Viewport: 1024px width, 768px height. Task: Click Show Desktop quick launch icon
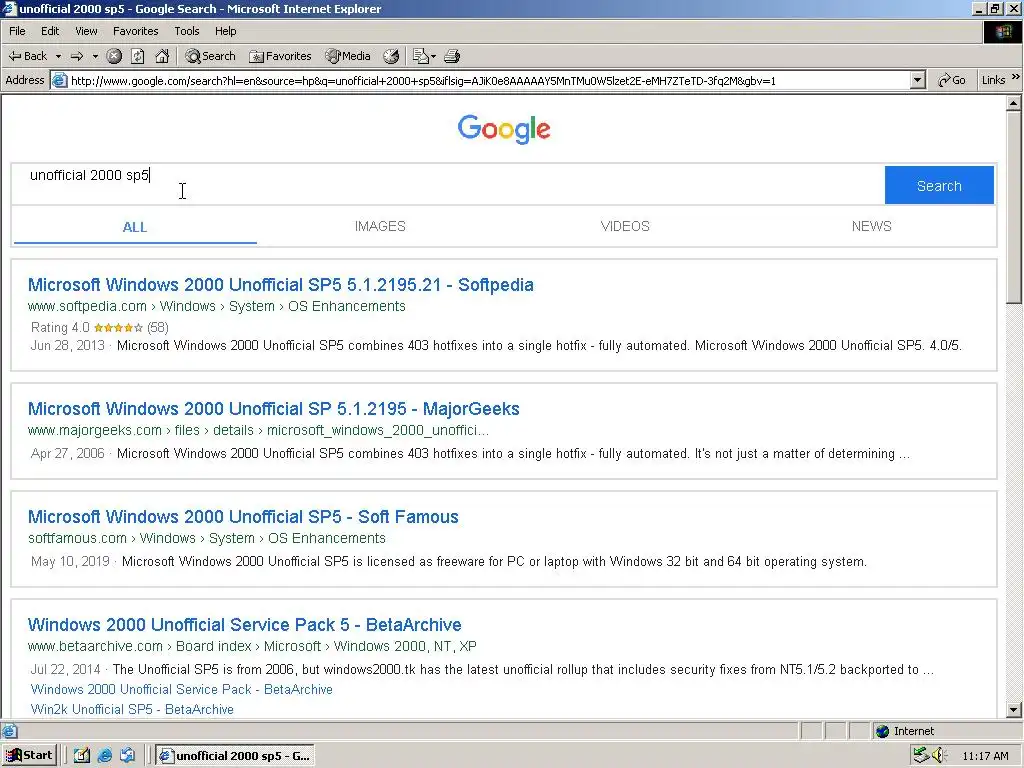[81, 756]
